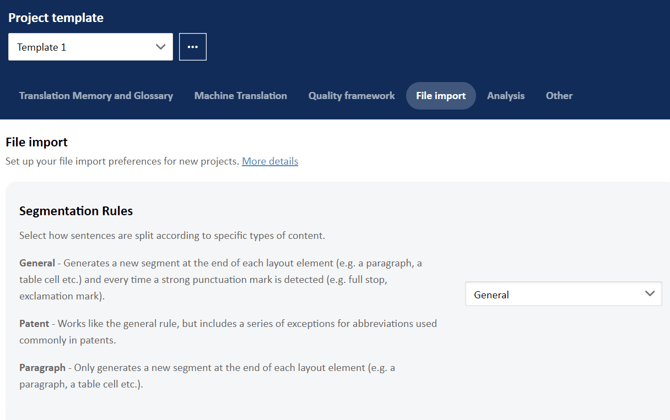Click the chevron arrow beside Template 1
The image size is (670, 420).
point(160,47)
